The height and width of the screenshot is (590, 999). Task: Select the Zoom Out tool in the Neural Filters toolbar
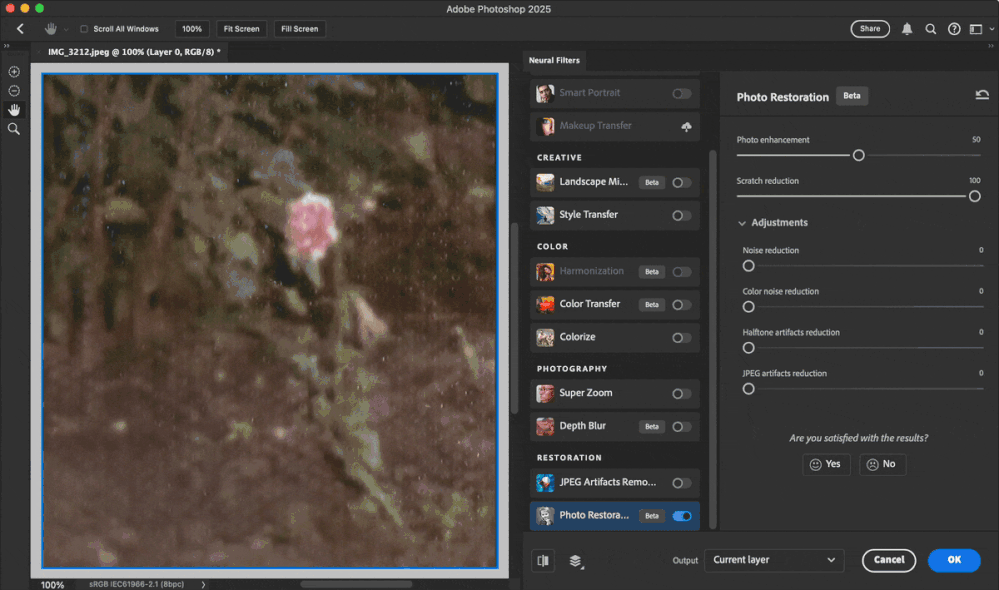point(14,91)
